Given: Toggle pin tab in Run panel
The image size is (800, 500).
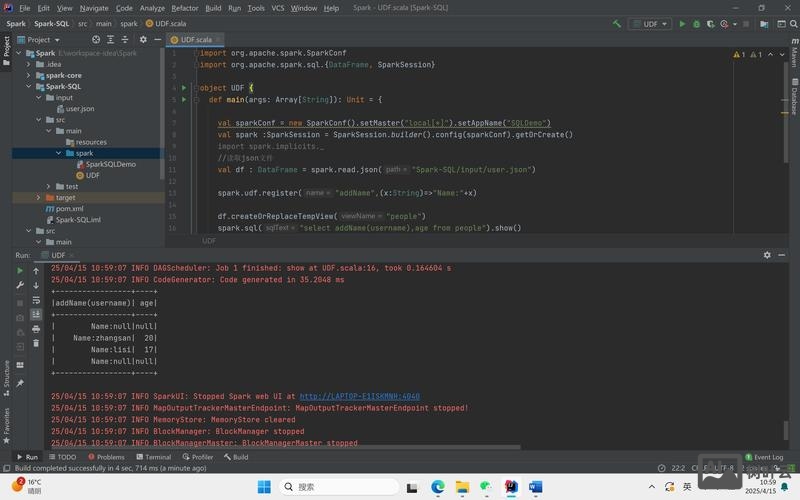Looking at the screenshot, I should [20, 382].
